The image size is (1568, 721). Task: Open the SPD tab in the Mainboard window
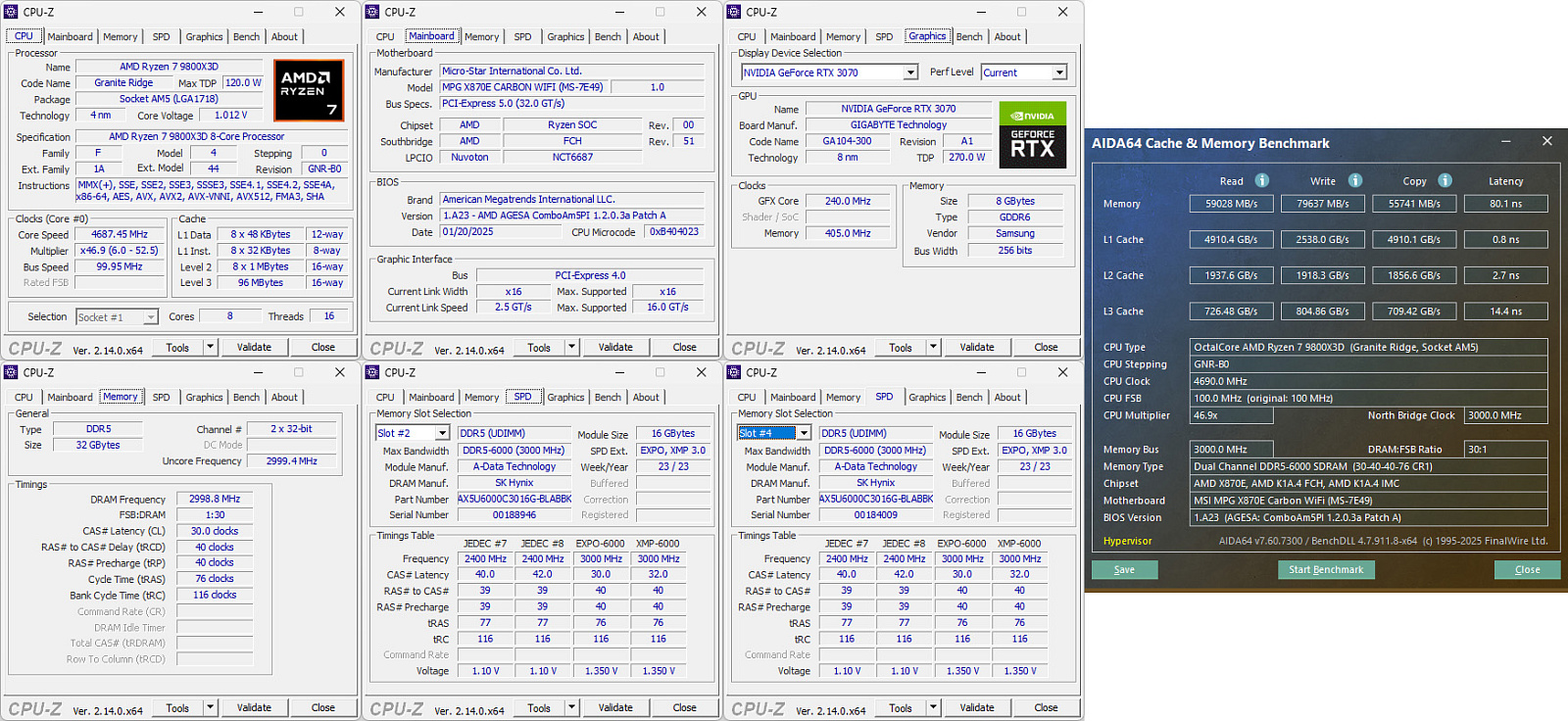(x=522, y=37)
